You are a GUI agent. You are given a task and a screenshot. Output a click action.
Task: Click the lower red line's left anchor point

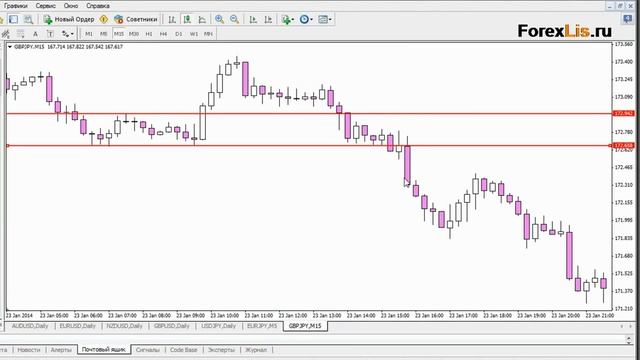(x=7, y=145)
